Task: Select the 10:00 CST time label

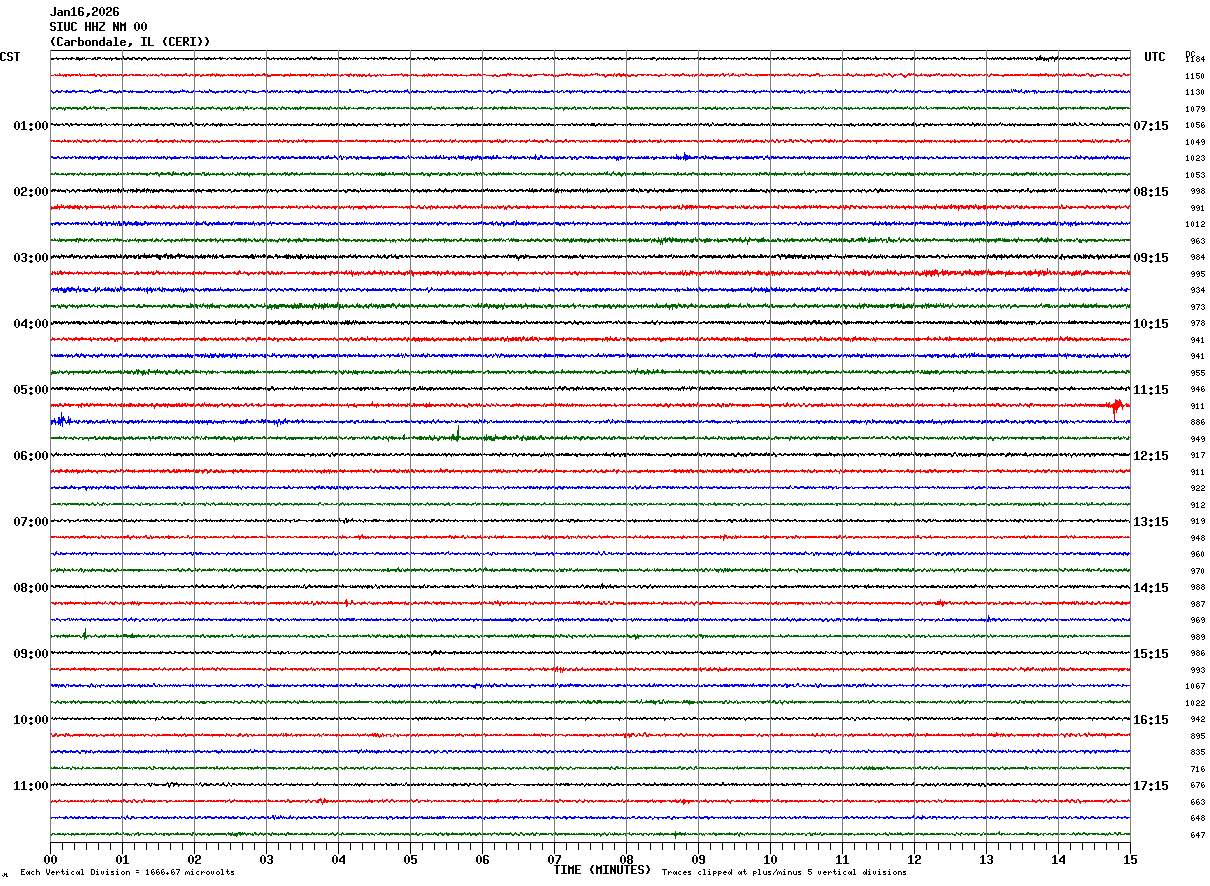Action: click(31, 720)
